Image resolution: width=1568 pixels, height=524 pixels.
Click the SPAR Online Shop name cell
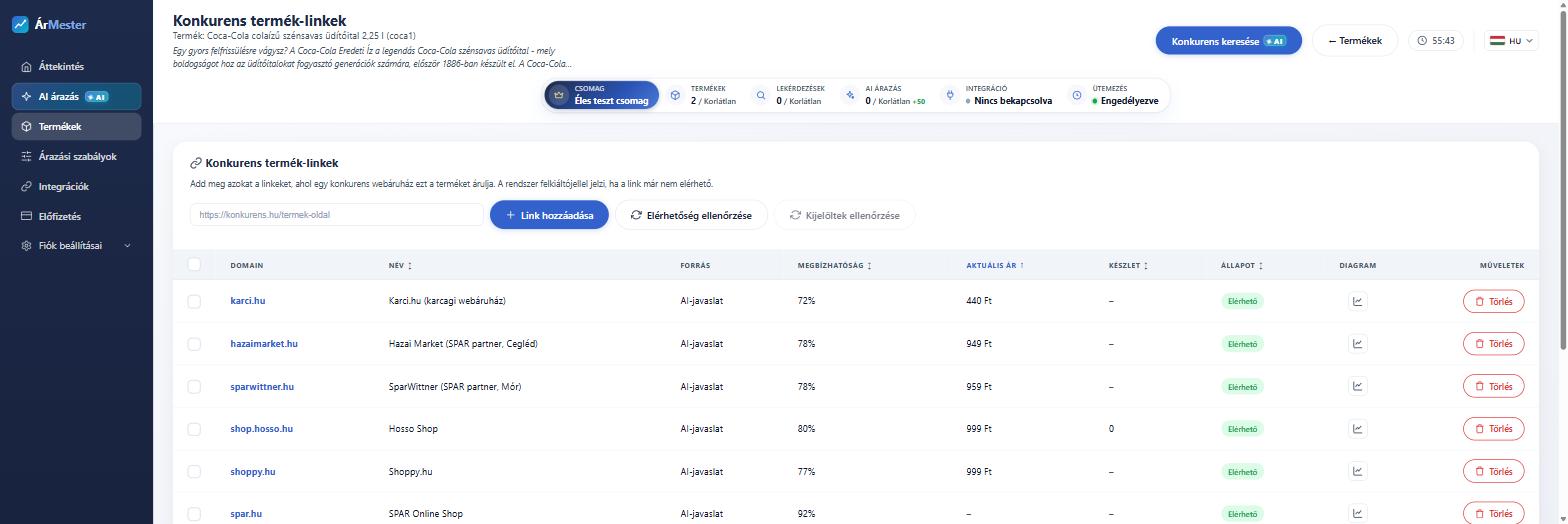(426, 514)
